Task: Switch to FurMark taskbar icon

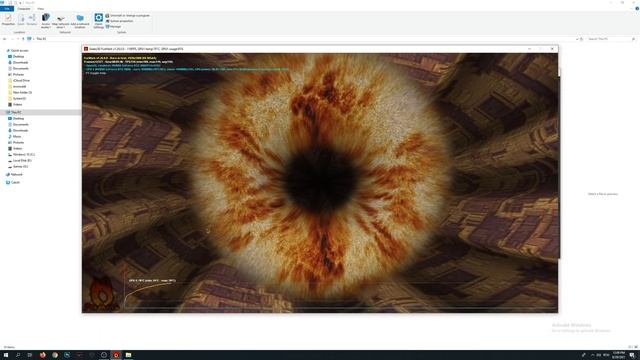Action: (x=116, y=355)
